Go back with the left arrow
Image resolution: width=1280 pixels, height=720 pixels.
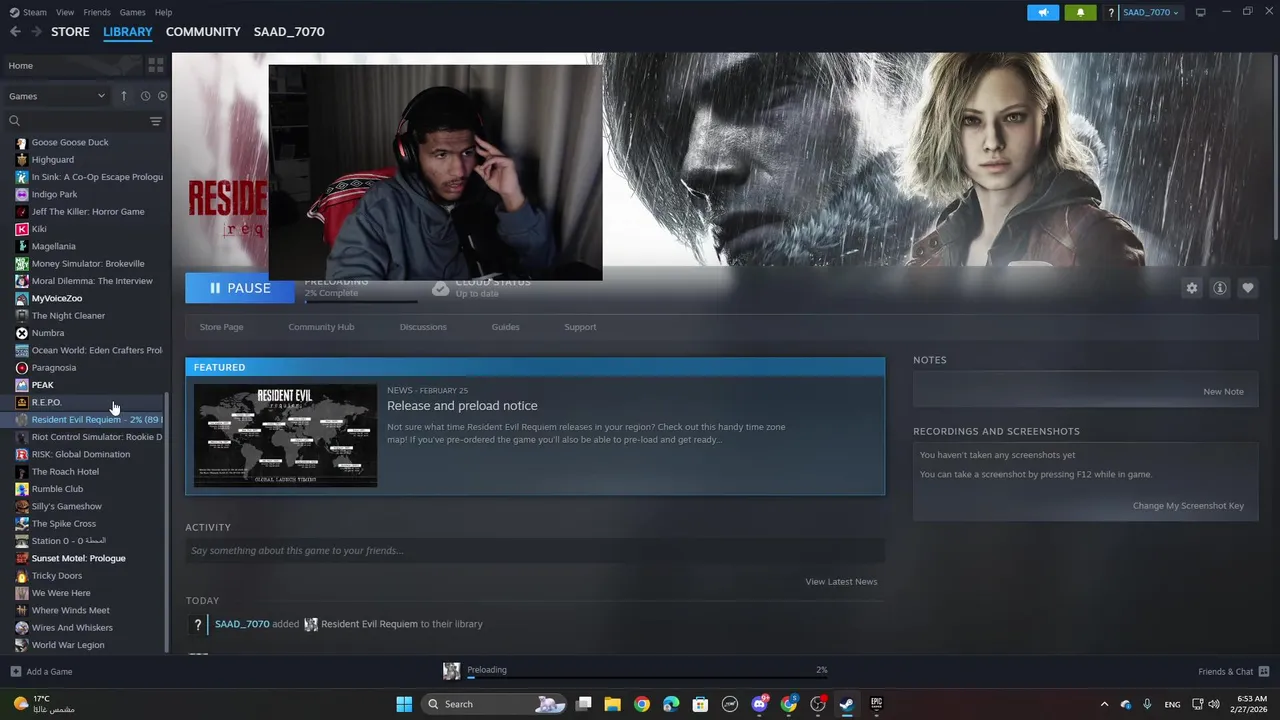click(x=15, y=32)
